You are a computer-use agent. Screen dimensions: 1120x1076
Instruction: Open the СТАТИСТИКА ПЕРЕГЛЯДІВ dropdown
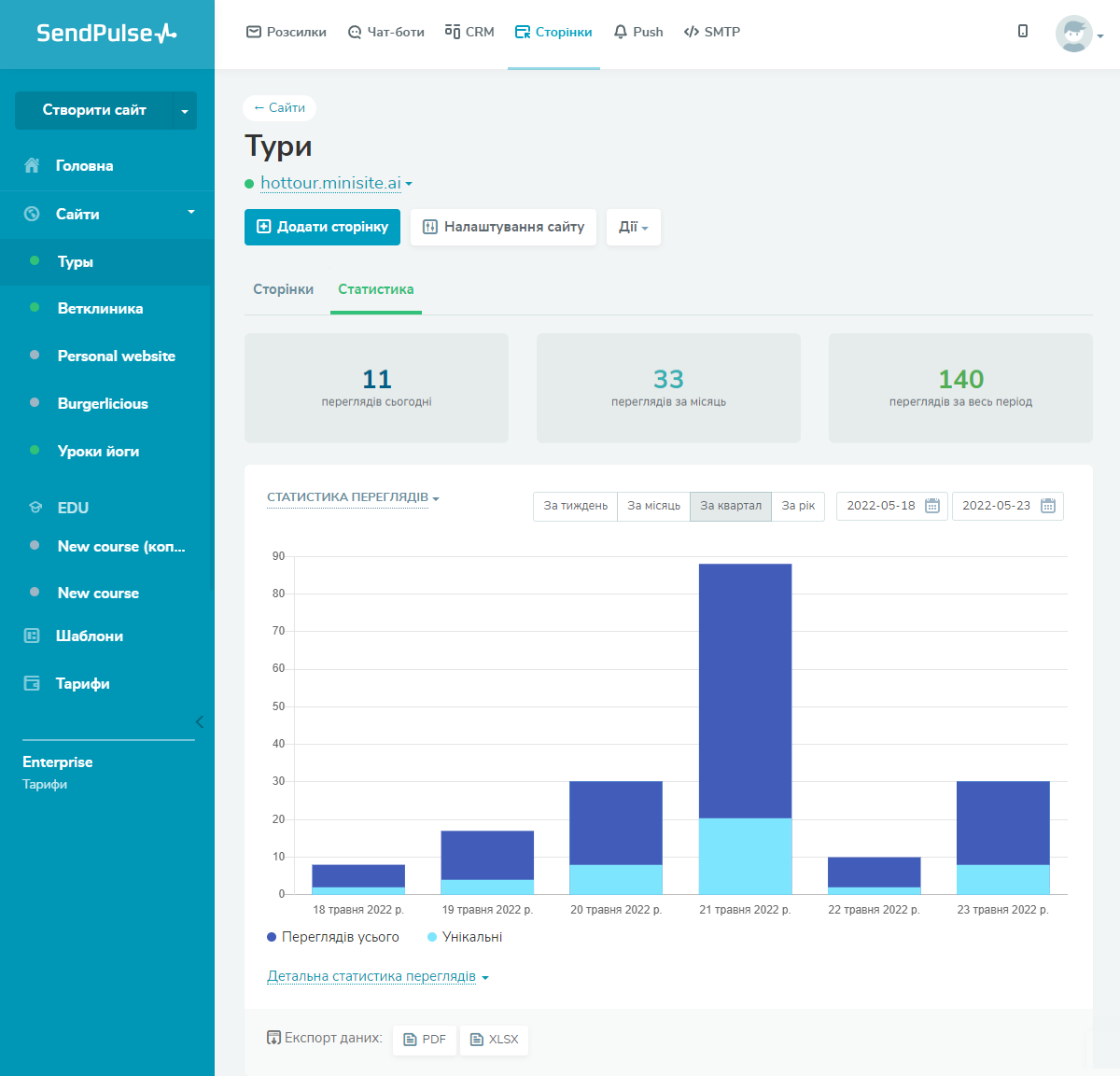coord(353,497)
